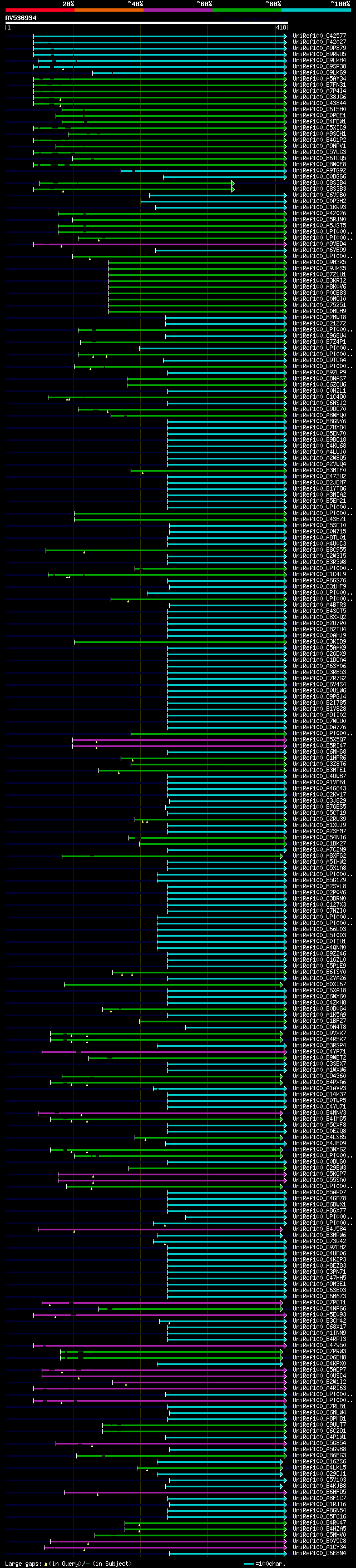
Task: Open hit UniRef100_Q42577
Action: click(x=319, y=36)
